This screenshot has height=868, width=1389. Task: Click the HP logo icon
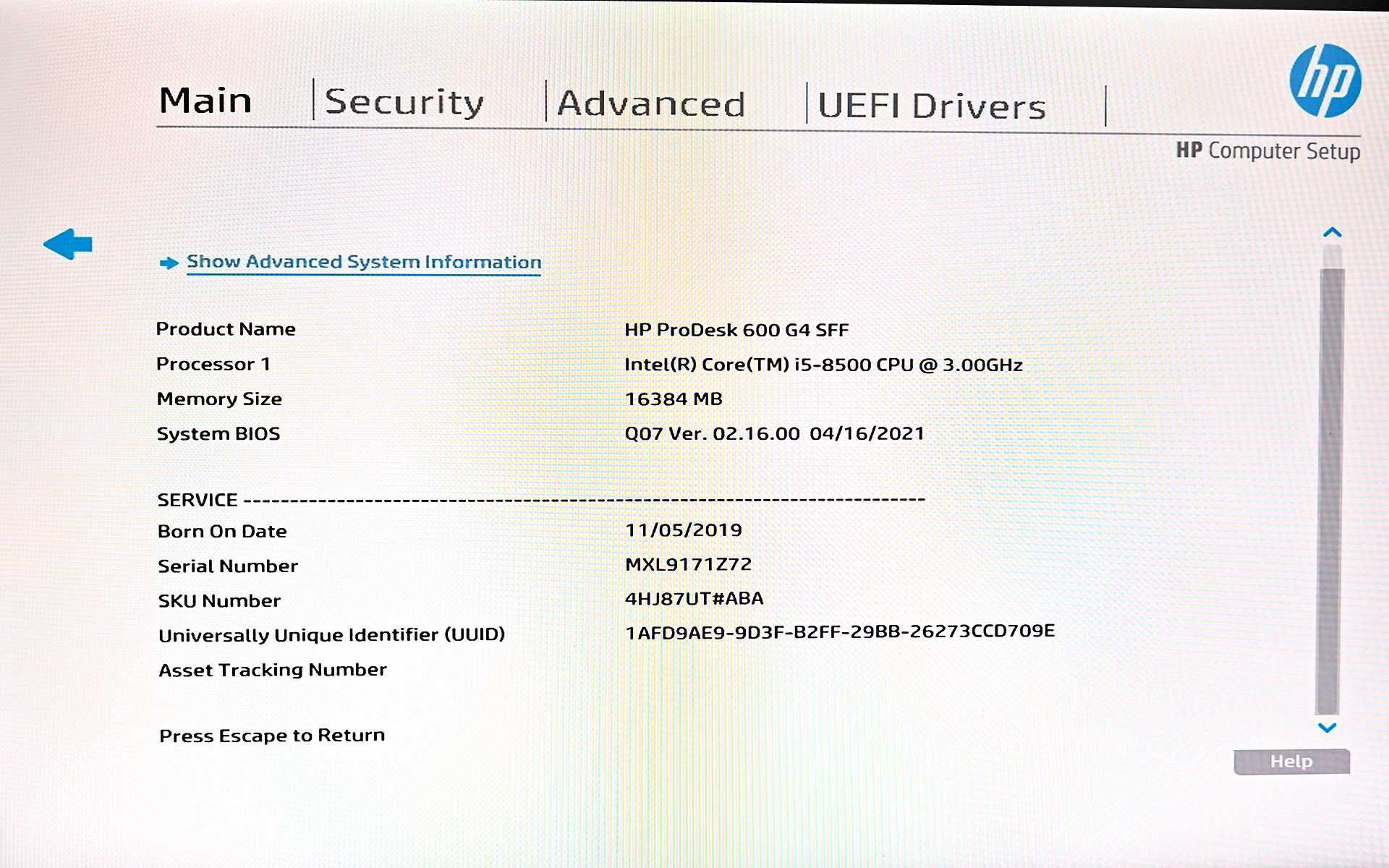coord(1325,80)
